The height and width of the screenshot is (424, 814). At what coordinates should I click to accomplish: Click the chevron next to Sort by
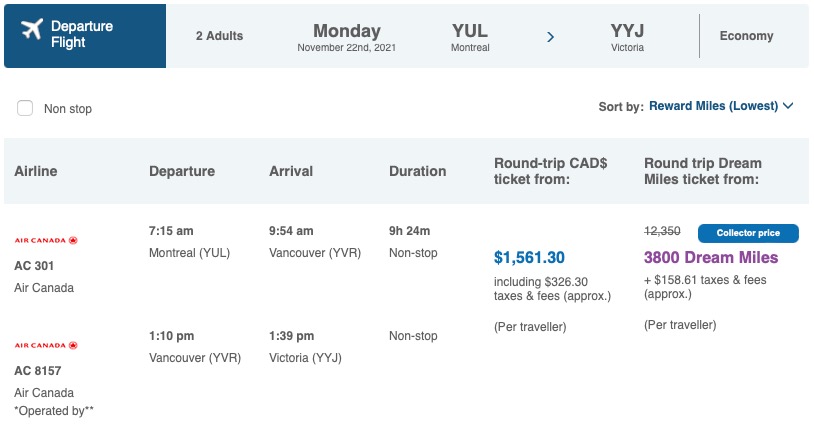pyautogui.click(x=788, y=106)
